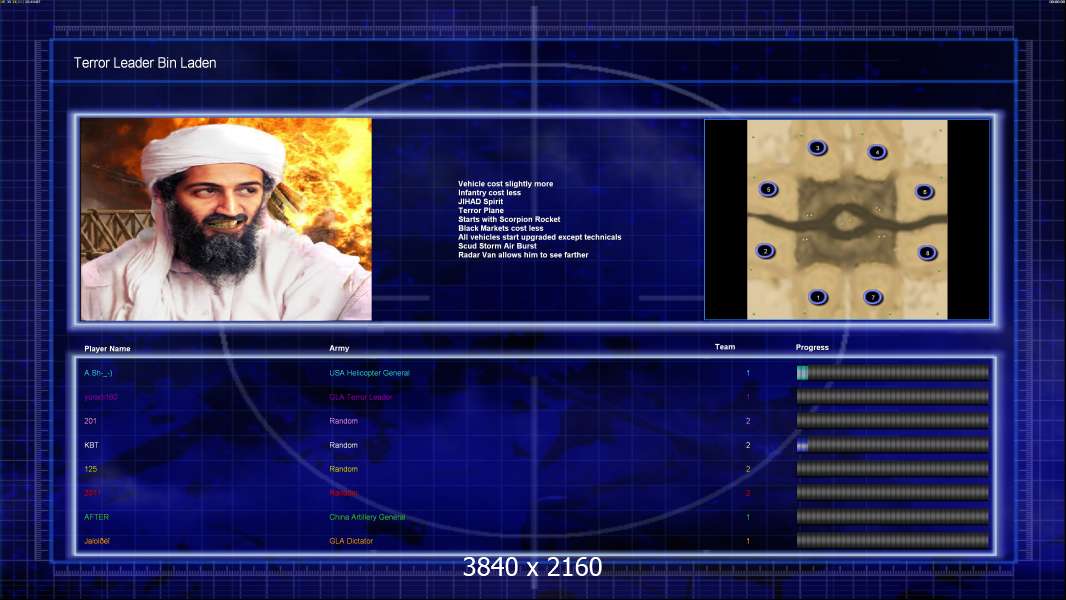Click 'Terror Plane' text line
The image size is (1066, 600).
(481, 210)
